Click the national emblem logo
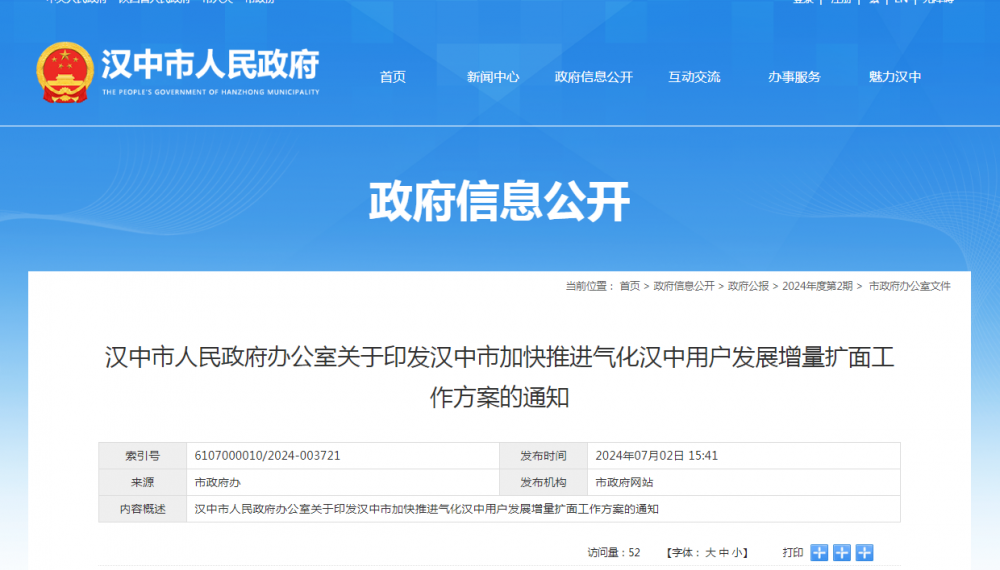This screenshot has height=570, width=1000. pos(65,73)
